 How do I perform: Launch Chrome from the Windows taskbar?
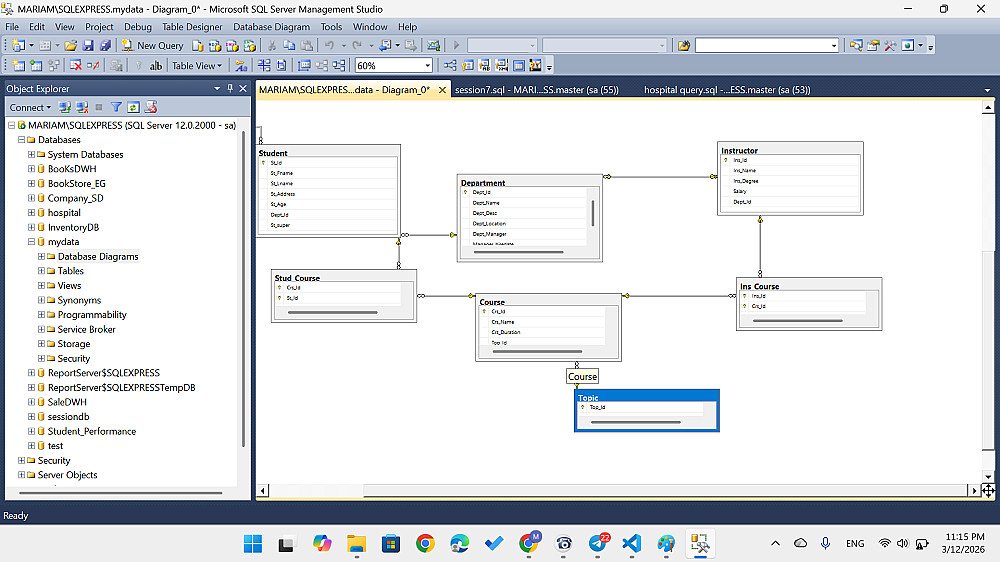coord(425,543)
